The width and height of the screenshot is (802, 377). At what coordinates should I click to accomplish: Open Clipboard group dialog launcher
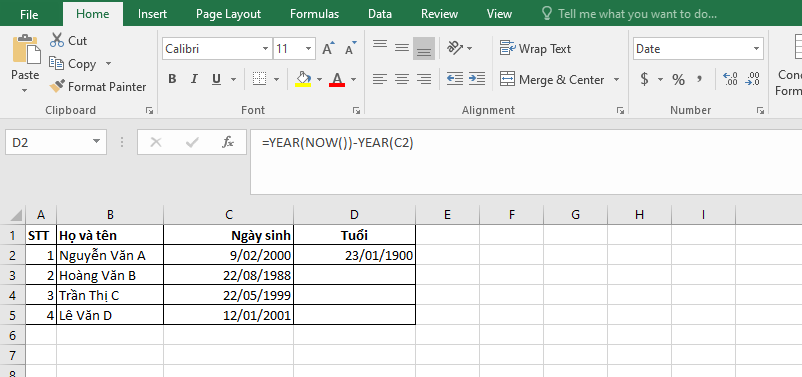[x=149, y=110]
